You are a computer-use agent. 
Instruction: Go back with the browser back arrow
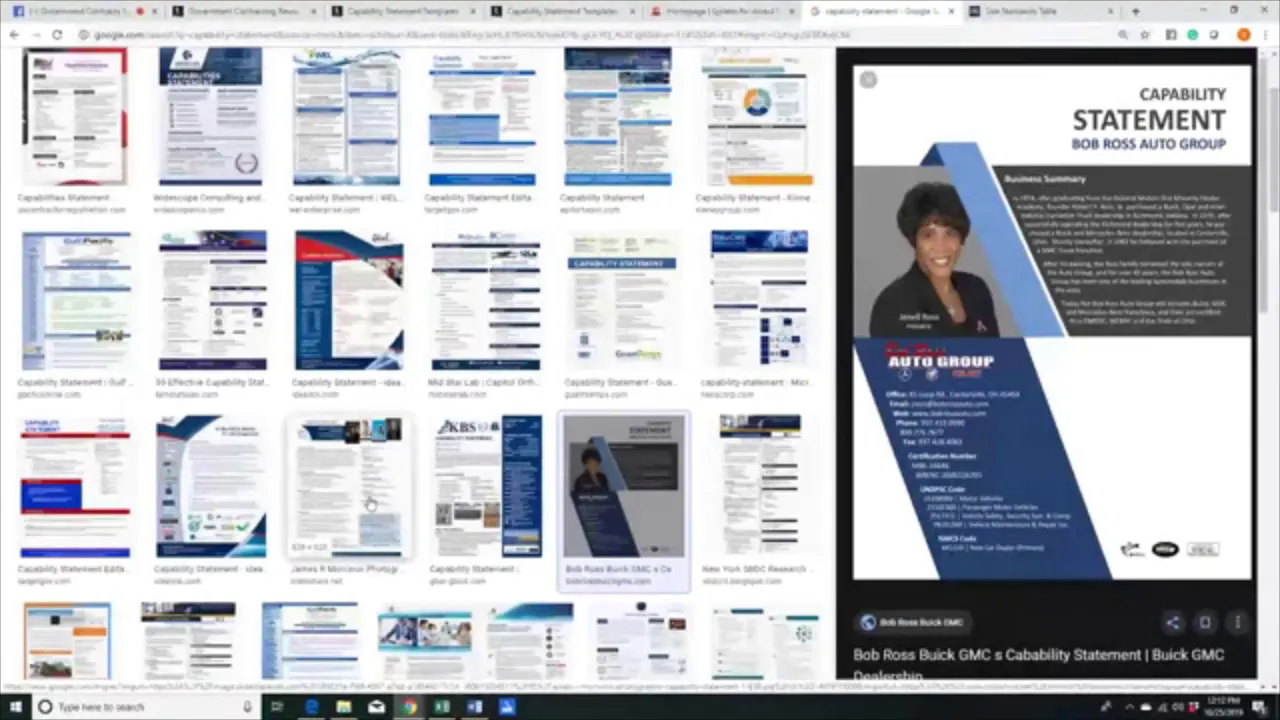(14, 35)
